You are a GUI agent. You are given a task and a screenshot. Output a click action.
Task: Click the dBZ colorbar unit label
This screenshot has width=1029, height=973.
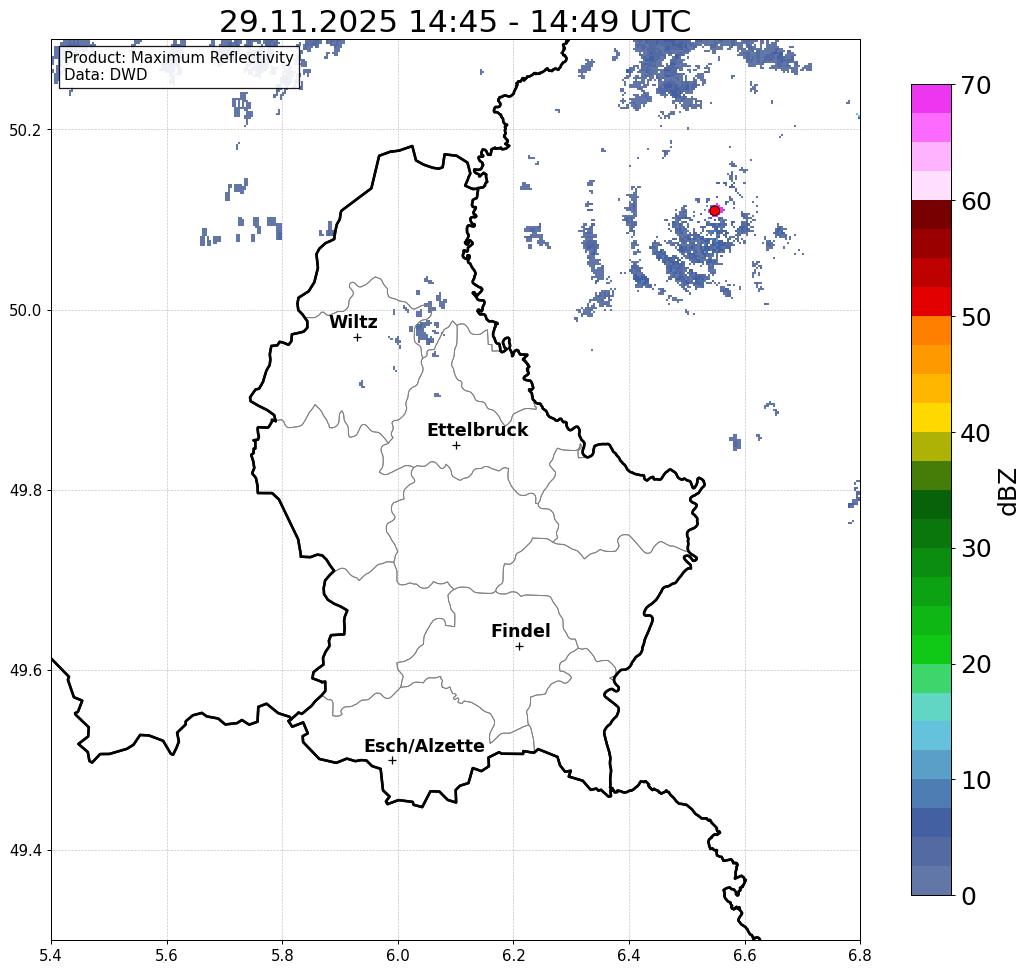click(1007, 491)
